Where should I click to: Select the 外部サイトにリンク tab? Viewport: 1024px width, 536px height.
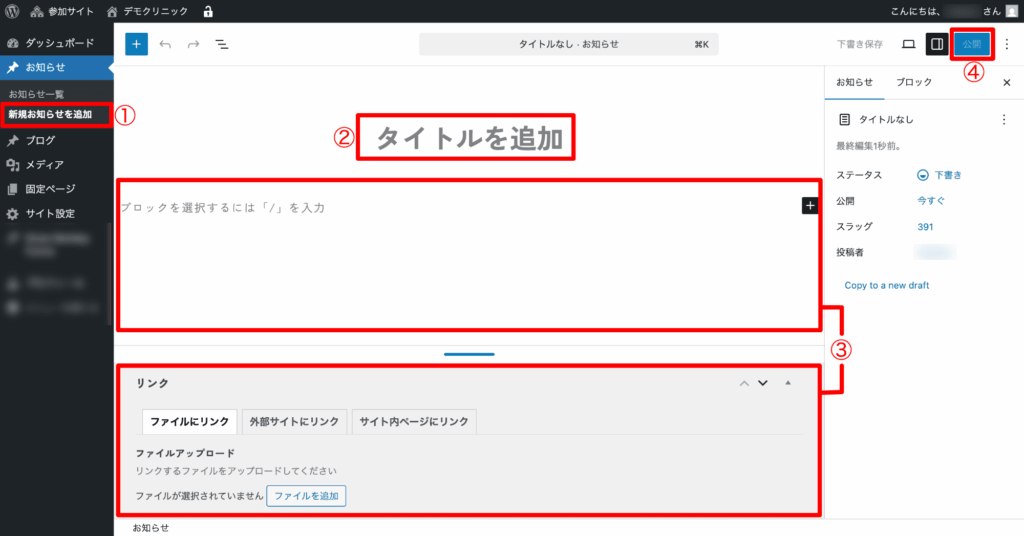click(x=295, y=422)
